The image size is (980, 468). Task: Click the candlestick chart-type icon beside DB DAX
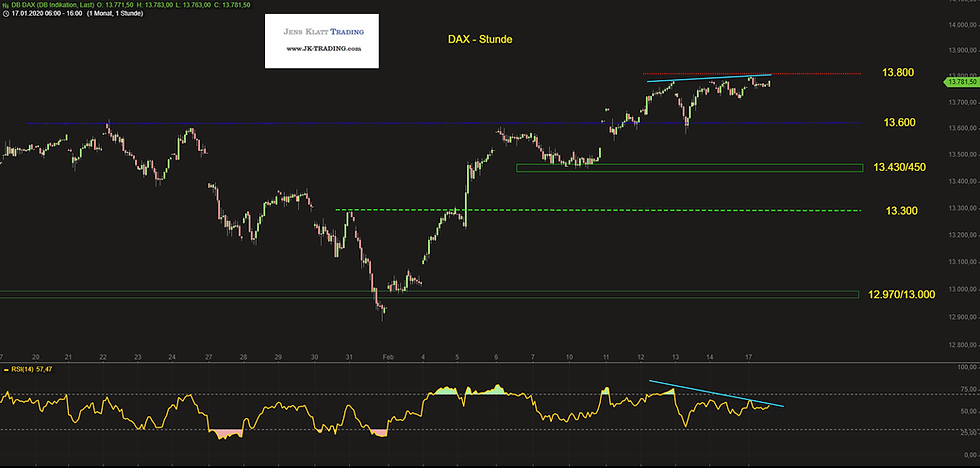point(6,4)
